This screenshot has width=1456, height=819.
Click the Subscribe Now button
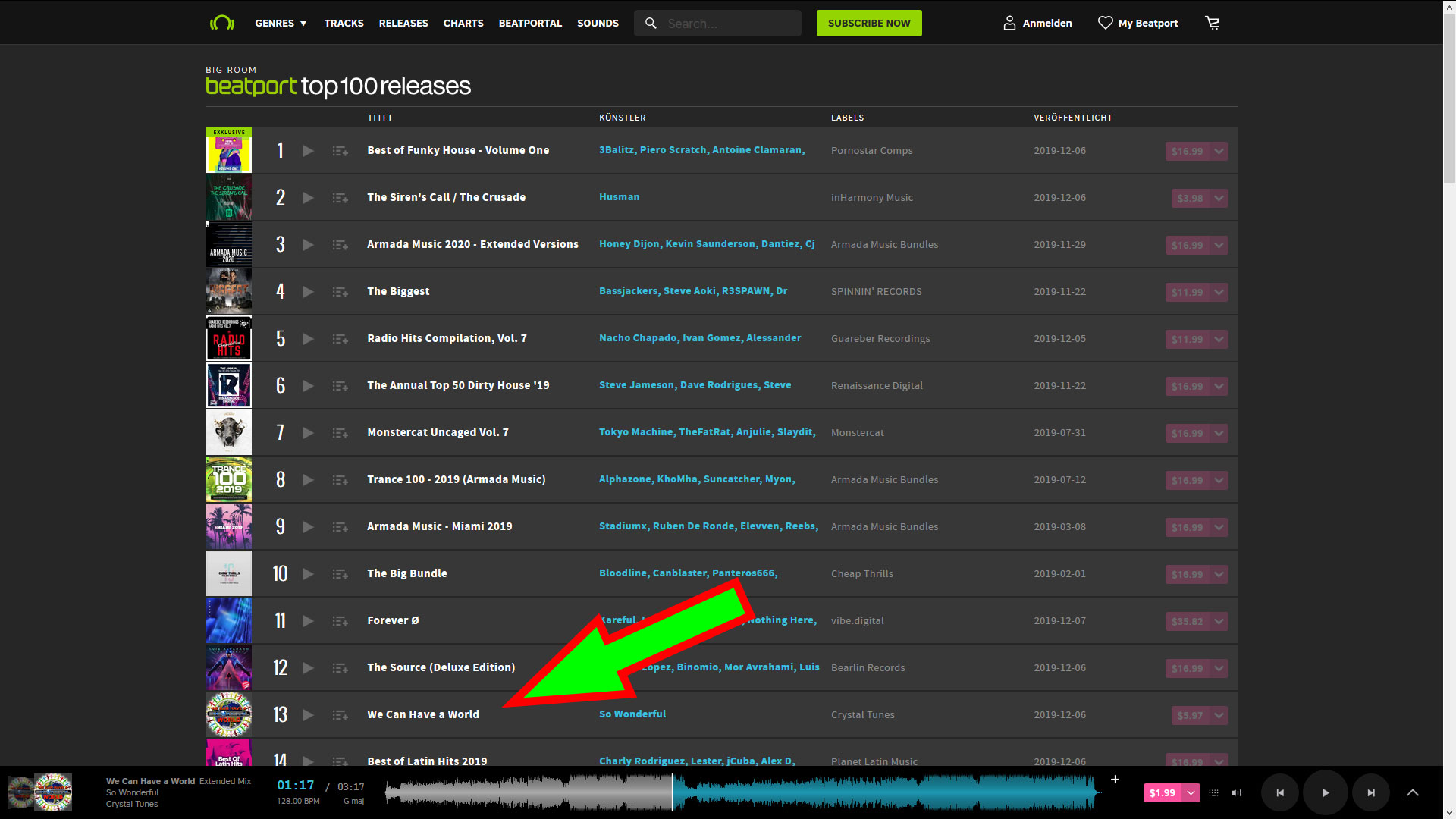coord(868,24)
